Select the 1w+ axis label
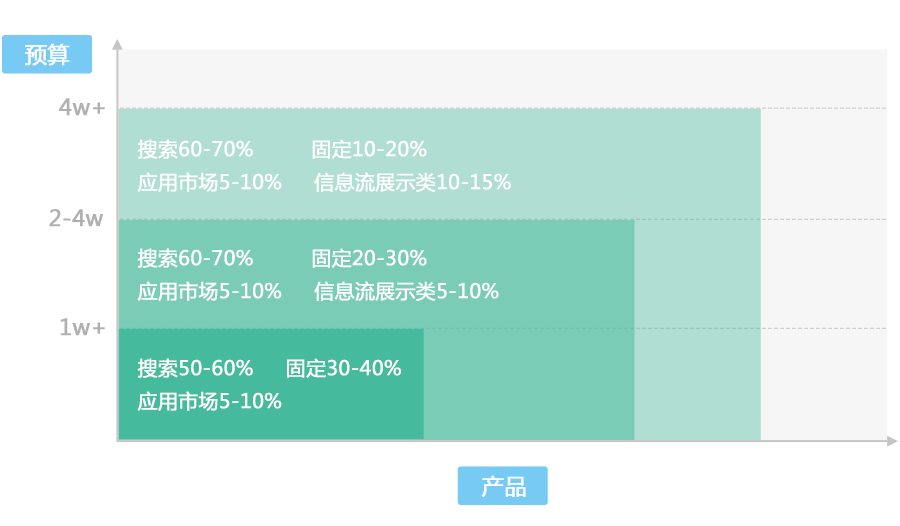900x526 pixels. click(83, 327)
